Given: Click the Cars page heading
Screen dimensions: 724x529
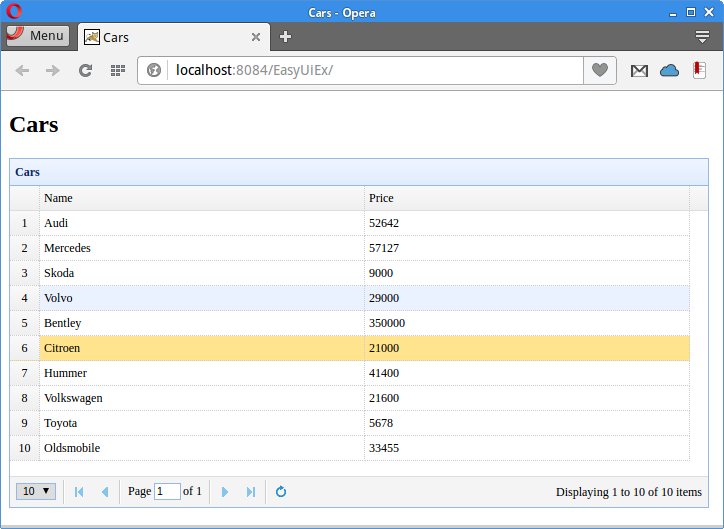Looking at the screenshot, I should click(x=34, y=124).
